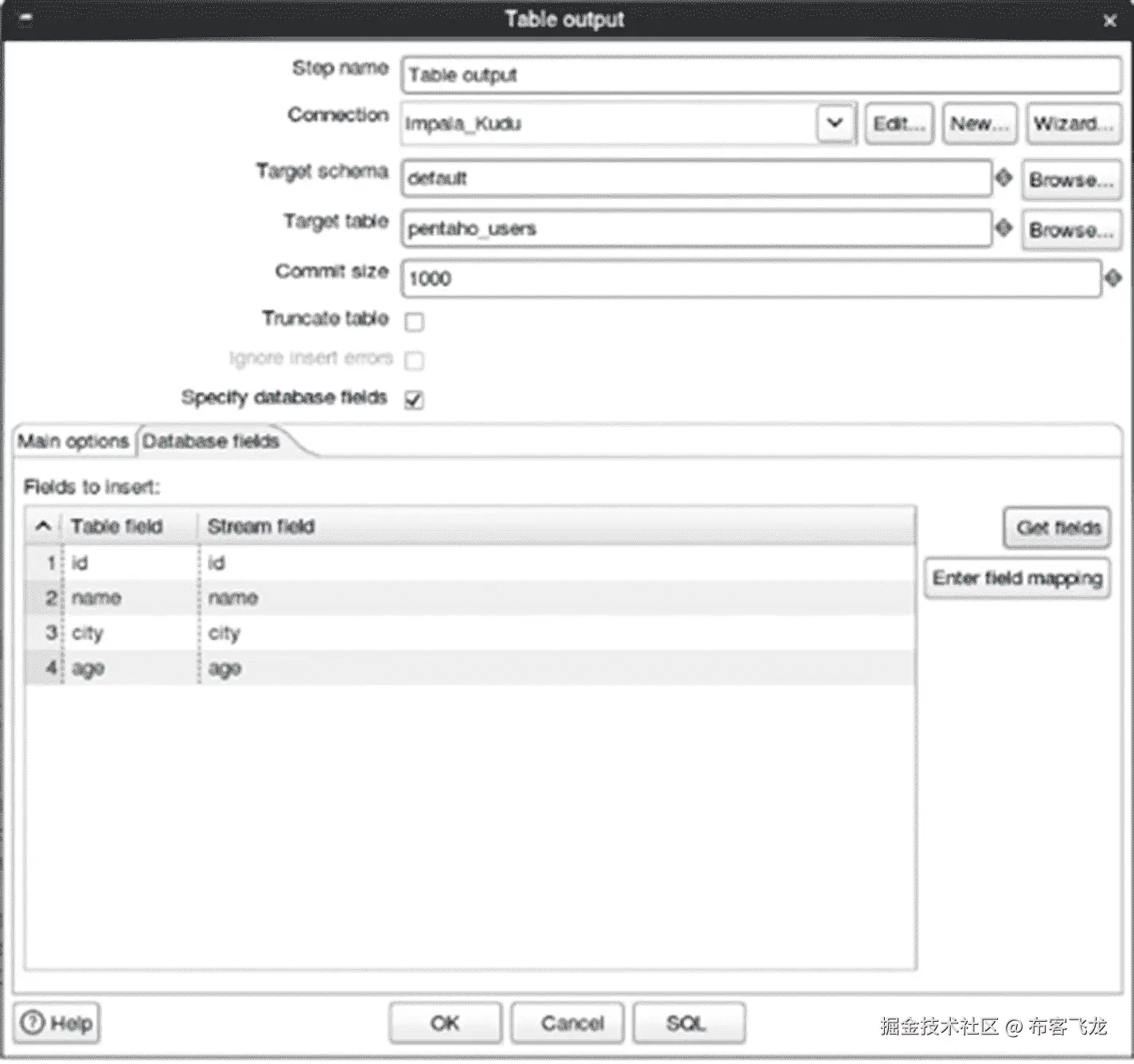The image size is (1134, 1064).
Task: Browse for the Target schema
Action: 1072,180
